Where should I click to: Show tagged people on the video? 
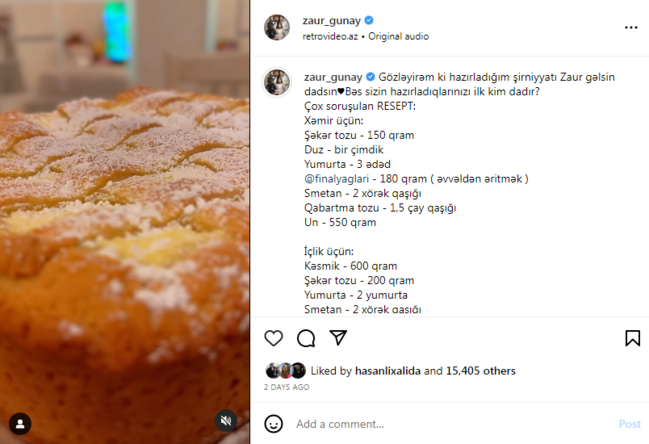coord(20,423)
